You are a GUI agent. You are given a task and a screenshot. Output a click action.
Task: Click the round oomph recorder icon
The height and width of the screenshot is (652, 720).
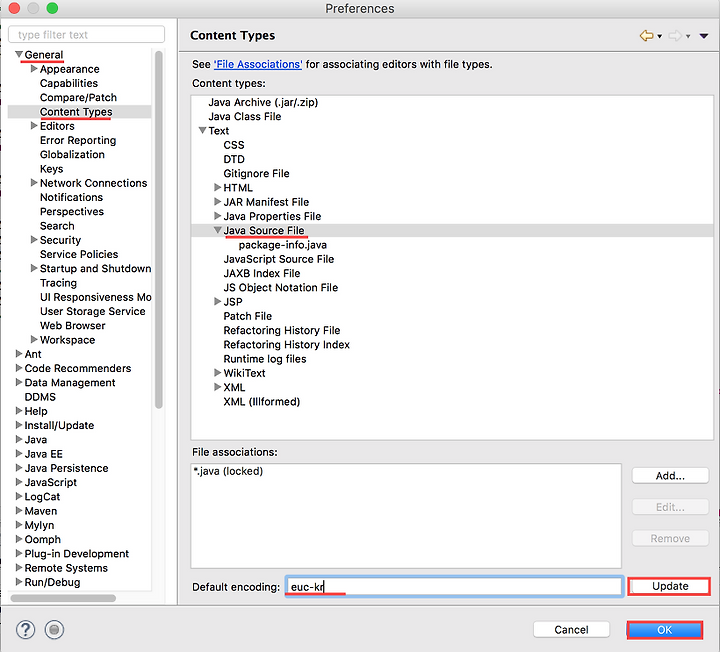tap(54, 630)
